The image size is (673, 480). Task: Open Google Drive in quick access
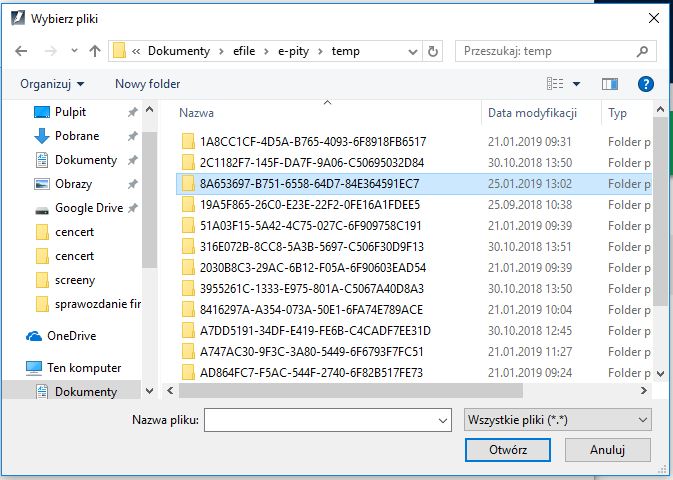point(88,208)
